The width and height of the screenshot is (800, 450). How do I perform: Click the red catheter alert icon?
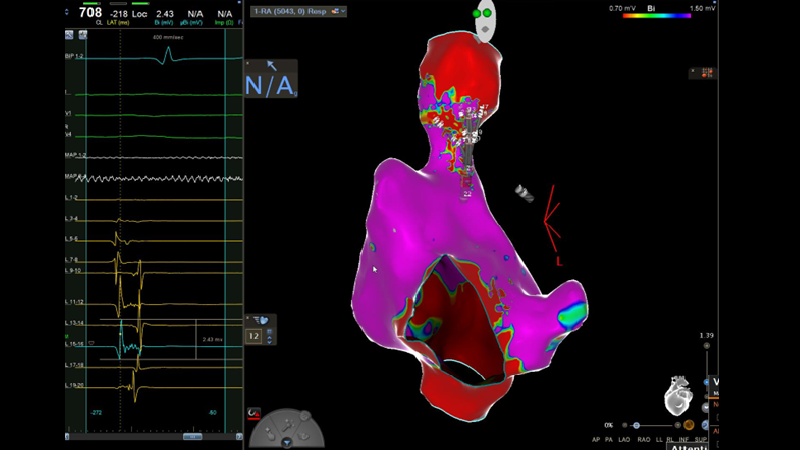pos(254,412)
